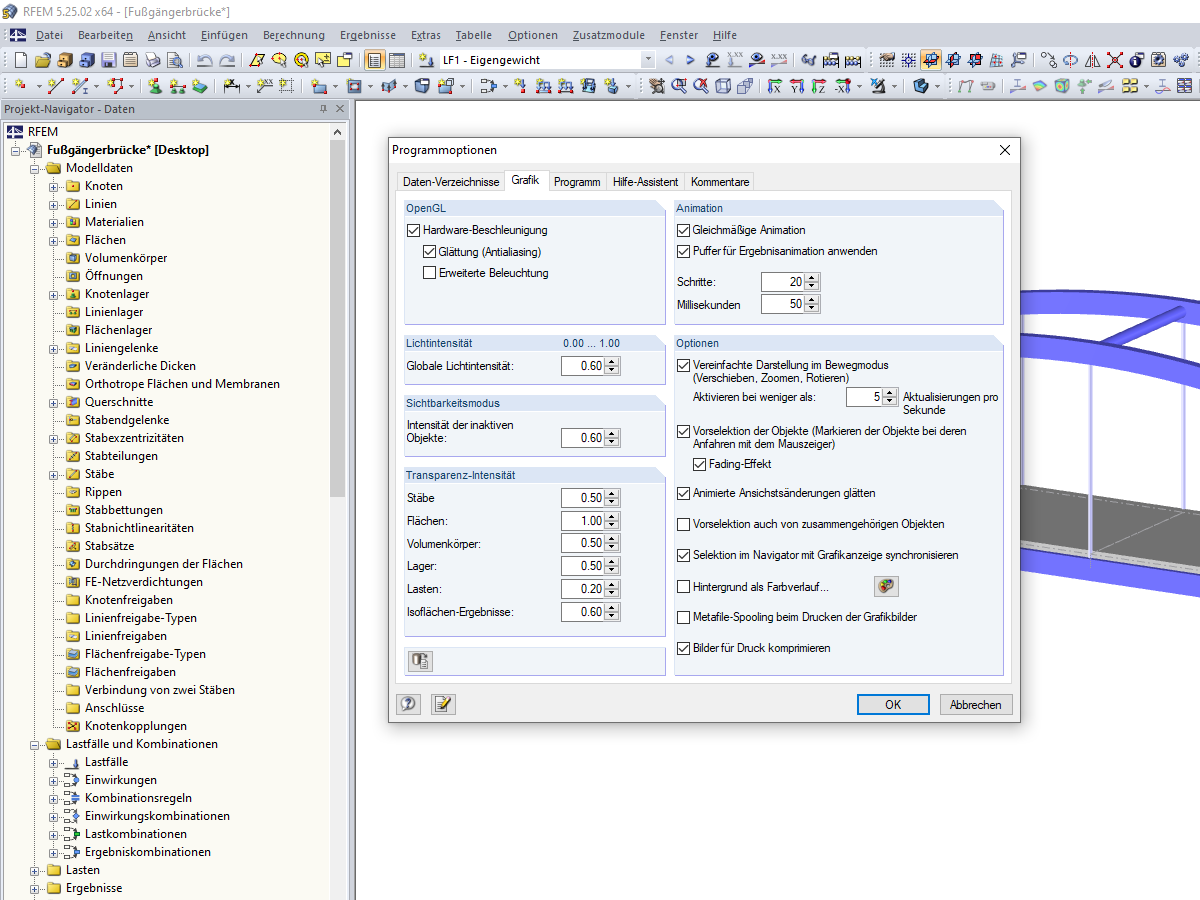Click the reset defaults icon below Transparenz

pyautogui.click(x=420, y=660)
